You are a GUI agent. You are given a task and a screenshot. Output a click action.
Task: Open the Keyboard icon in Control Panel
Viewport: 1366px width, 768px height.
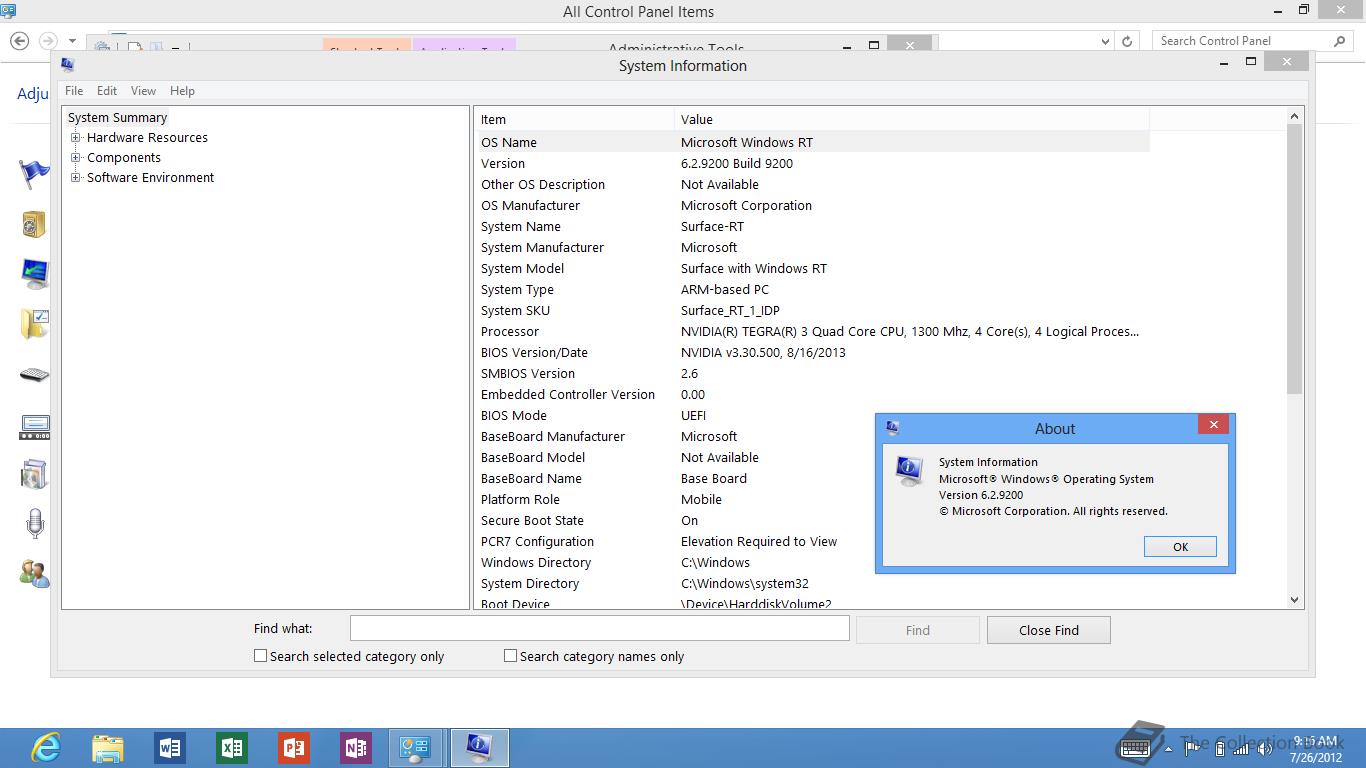[x=34, y=375]
